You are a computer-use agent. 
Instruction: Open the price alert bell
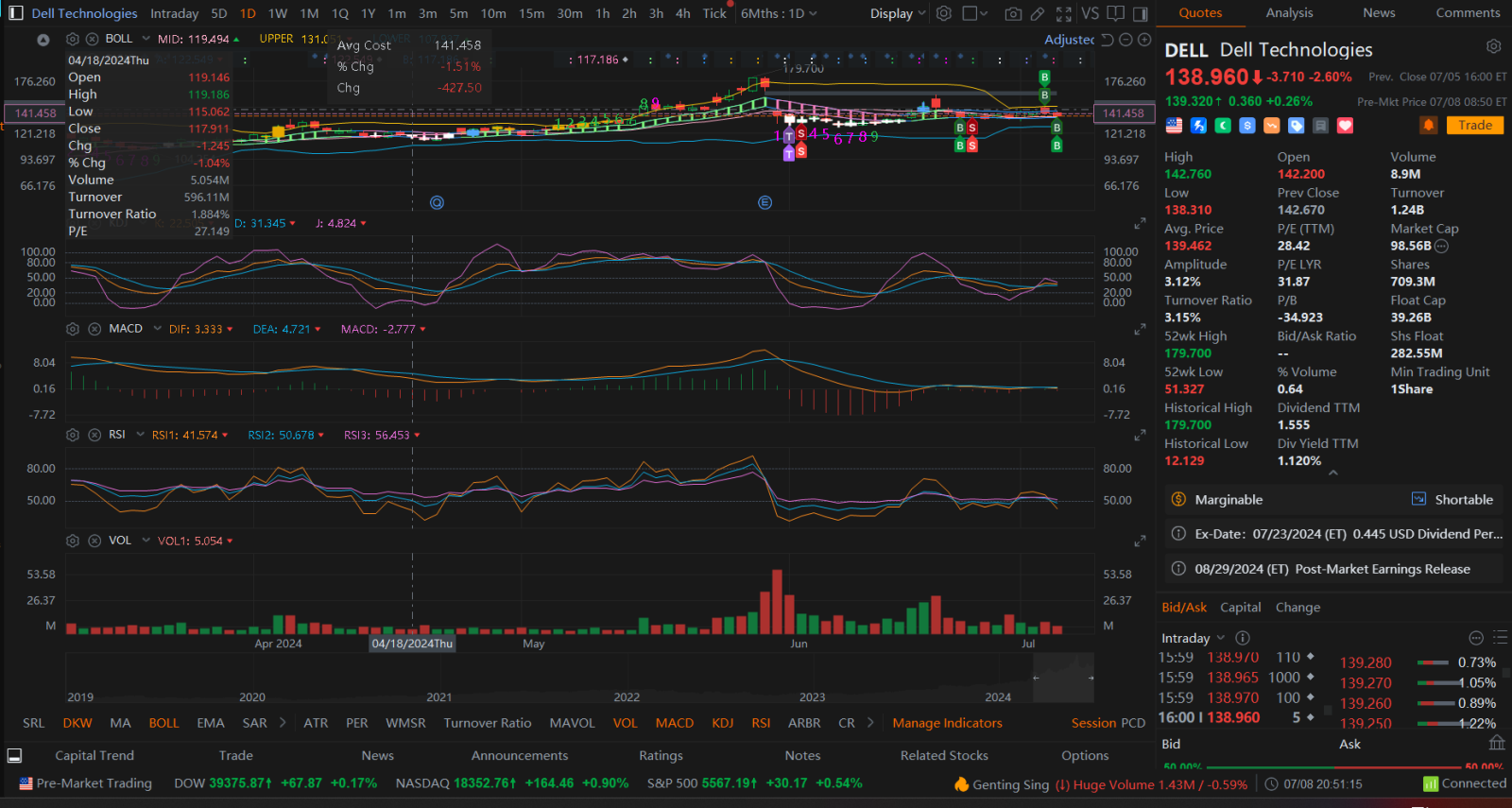(1429, 125)
